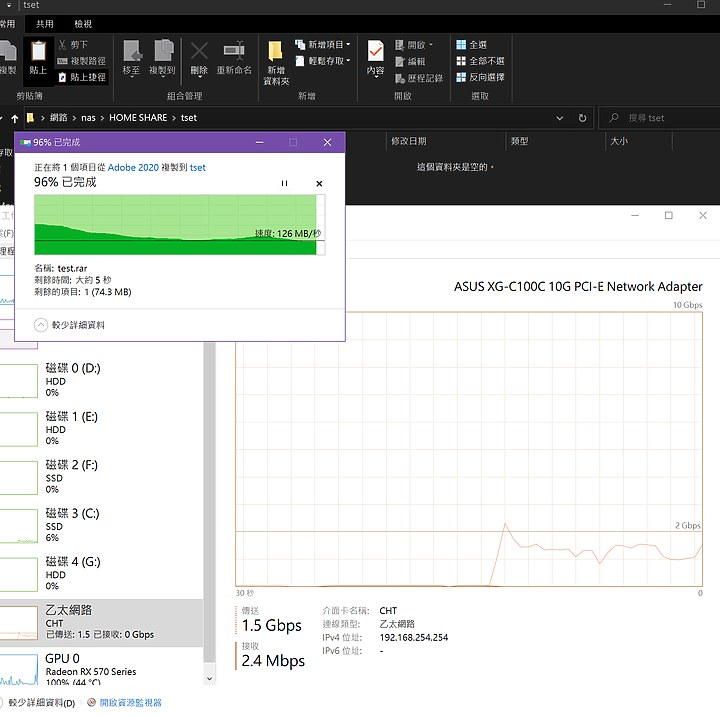
Task: Open the New item (新增項目) dropdown
Action: pos(323,45)
